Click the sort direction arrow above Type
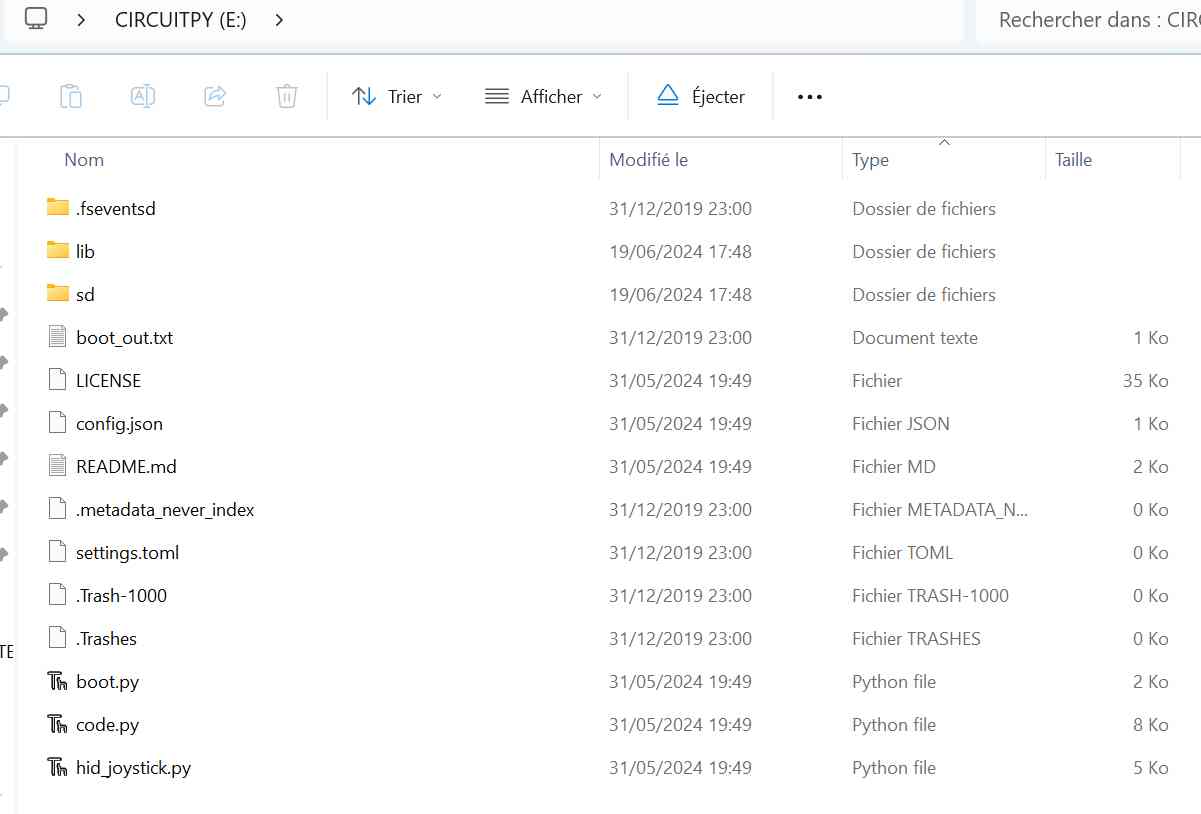Viewport: 1201px width, 814px height. 944,142
